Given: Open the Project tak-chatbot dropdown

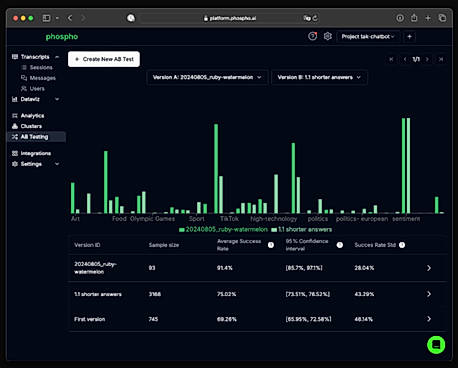Looking at the screenshot, I should click(368, 37).
